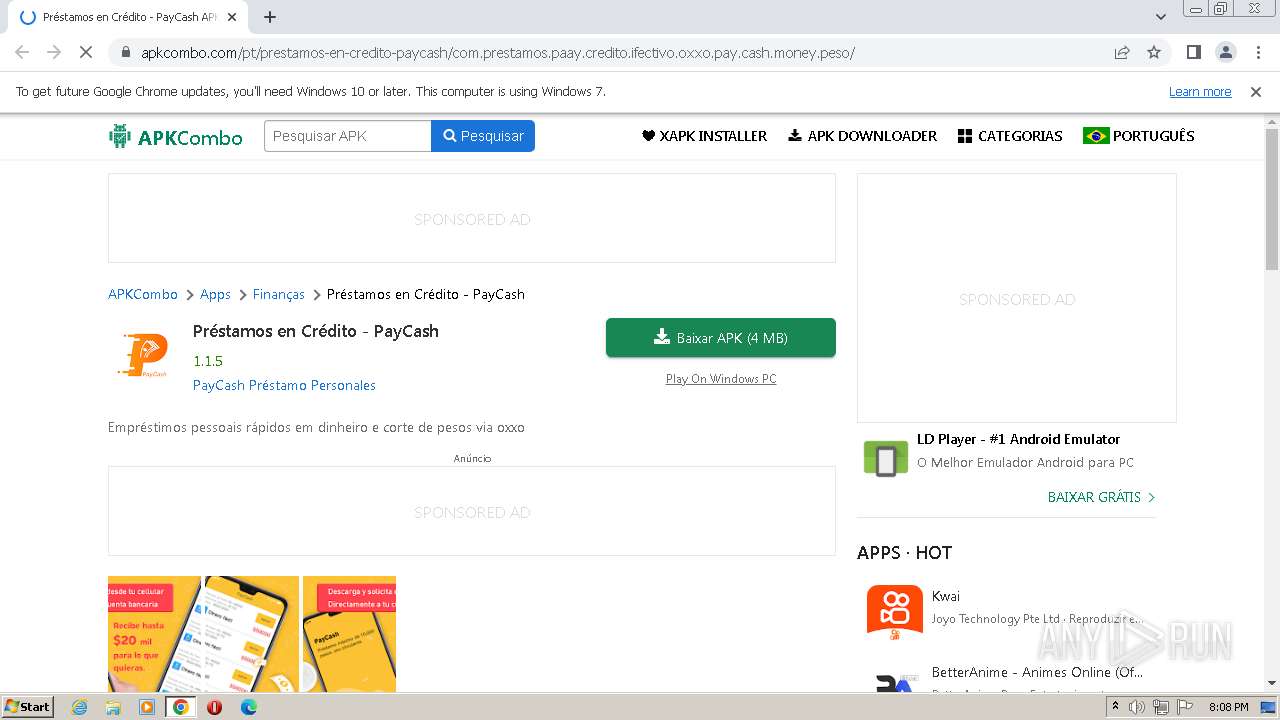Click the version 1.1.5 text

(208, 361)
